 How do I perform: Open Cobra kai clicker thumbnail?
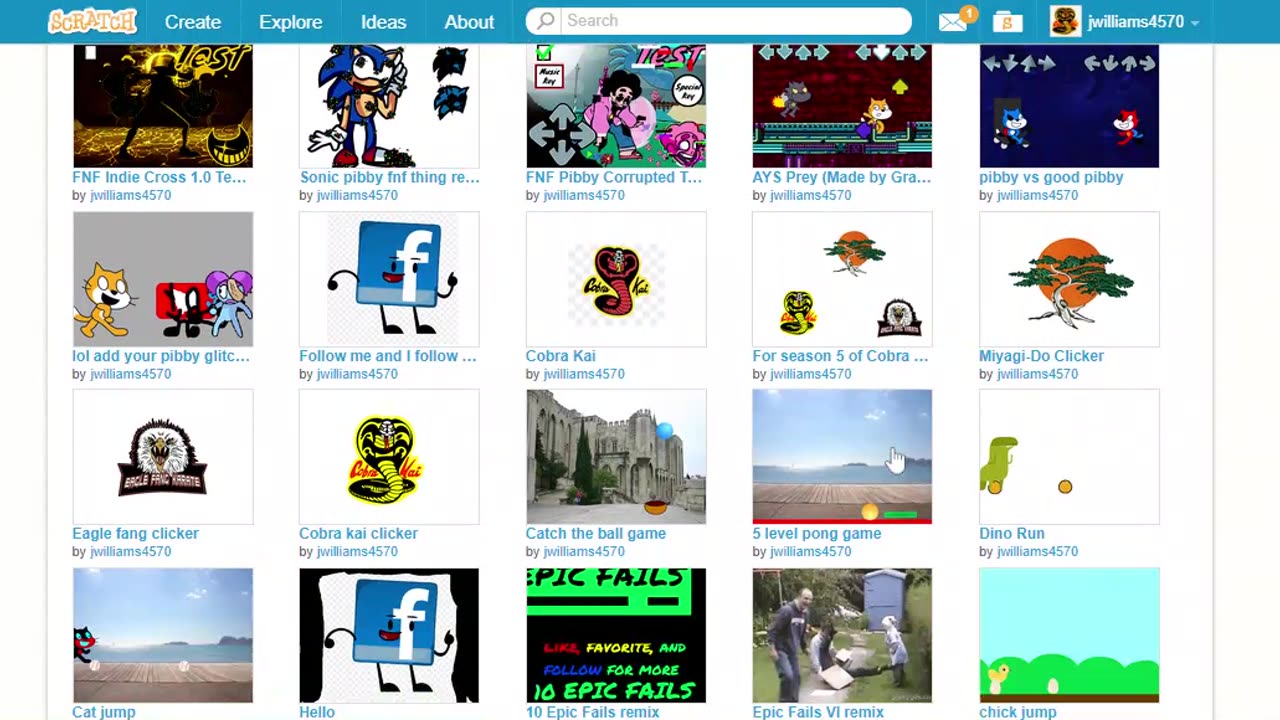(x=389, y=457)
